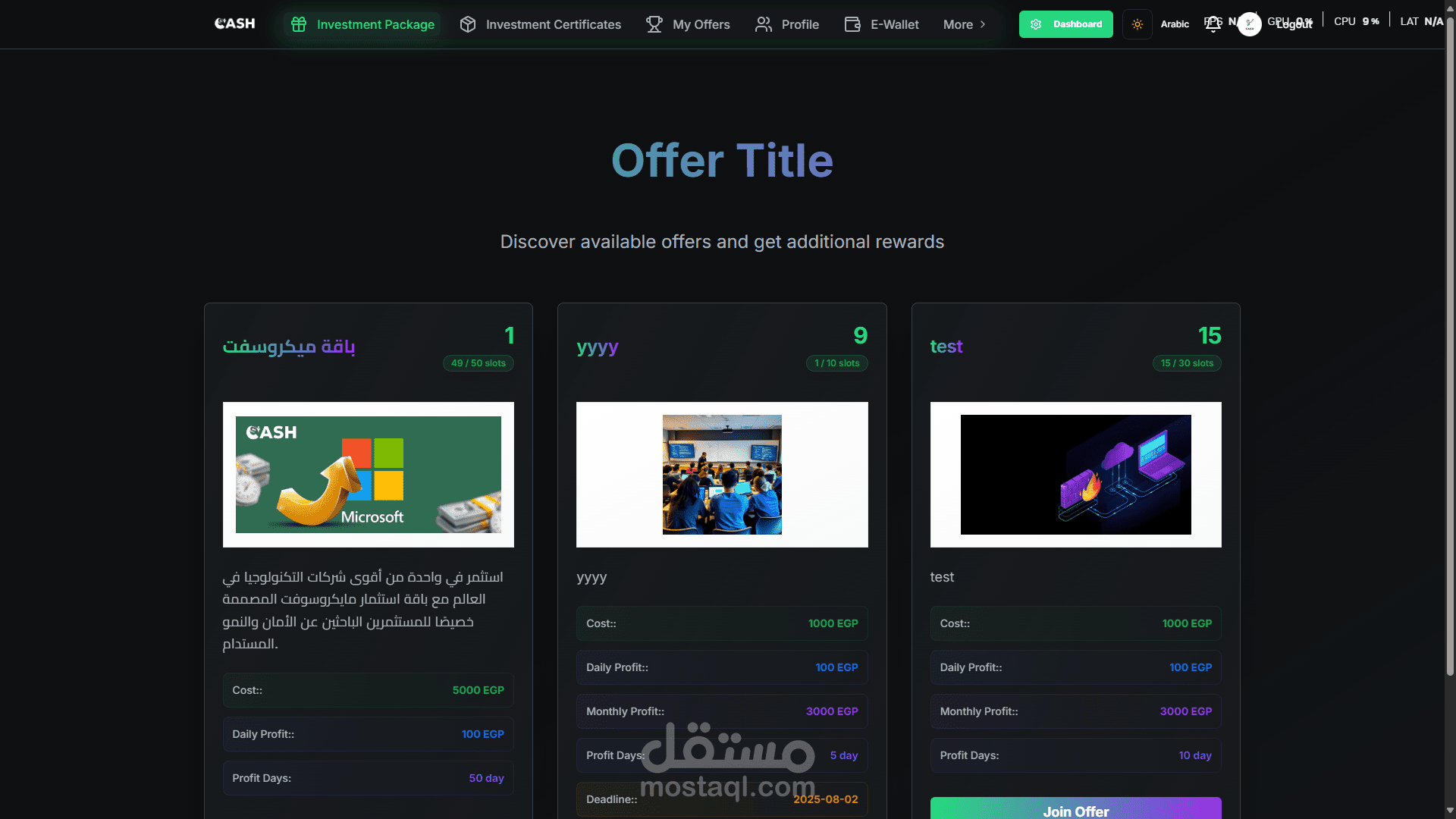Join the test offer
Screen dimensions: 1456x819
point(1075,808)
